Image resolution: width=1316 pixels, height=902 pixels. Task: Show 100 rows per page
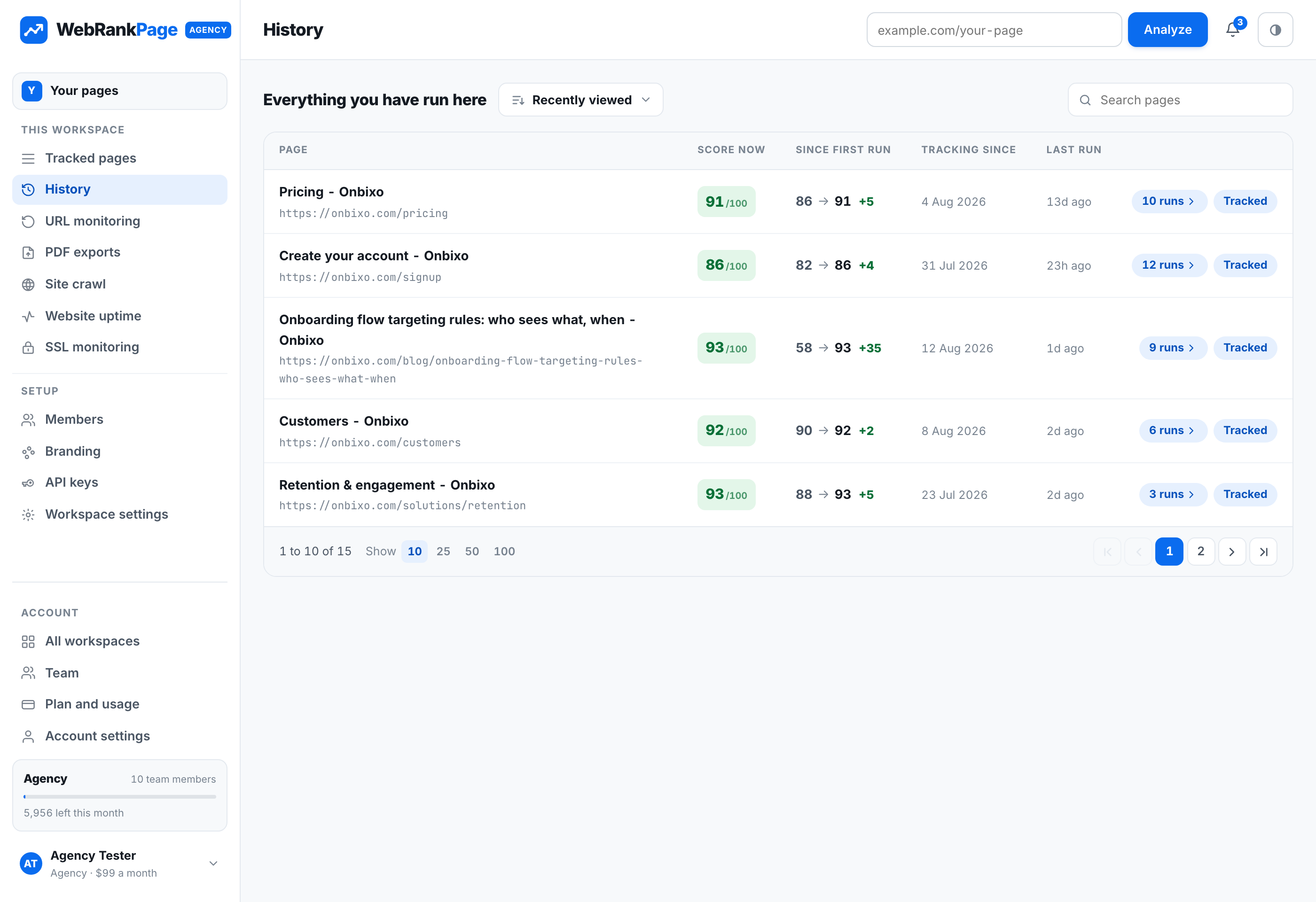coord(504,551)
